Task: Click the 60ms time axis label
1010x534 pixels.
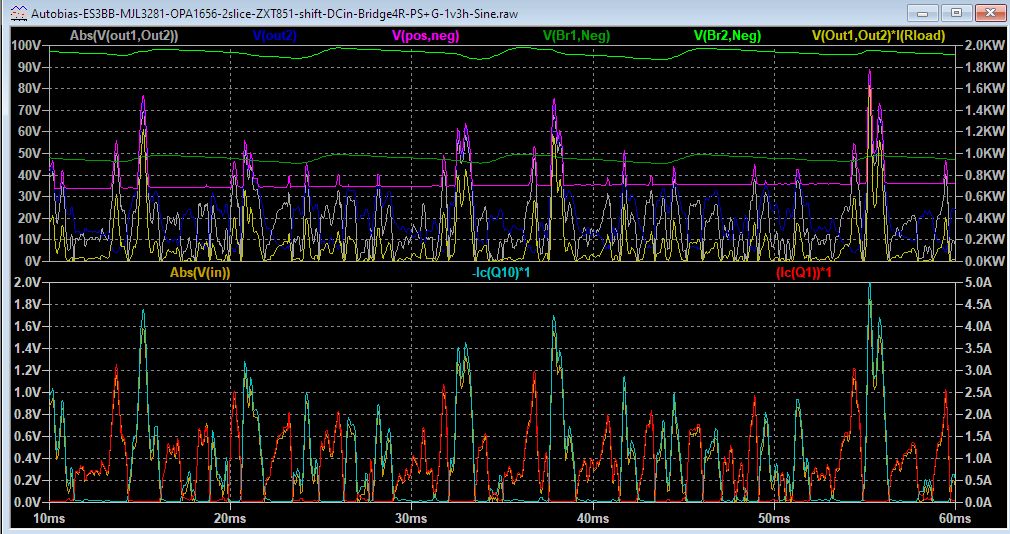Action: point(955,519)
